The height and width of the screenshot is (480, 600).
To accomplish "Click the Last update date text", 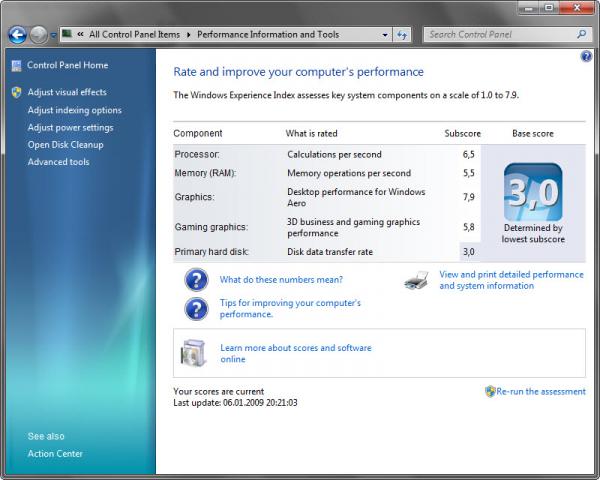I will pyautogui.click(x=235, y=403).
